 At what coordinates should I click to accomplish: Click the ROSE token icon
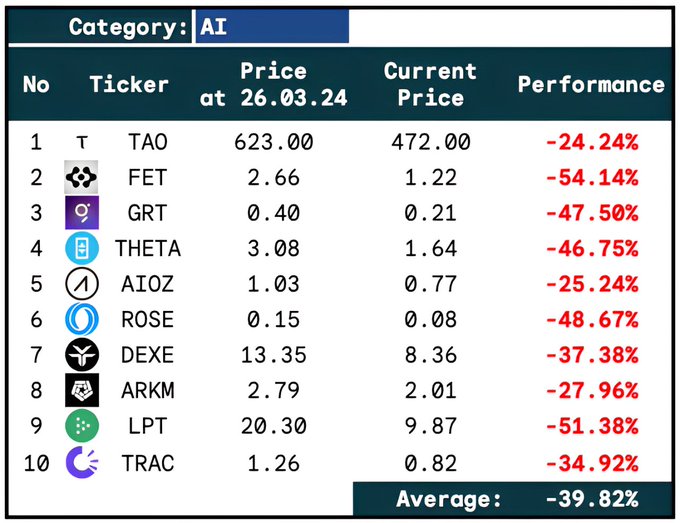tap(81, 320)
